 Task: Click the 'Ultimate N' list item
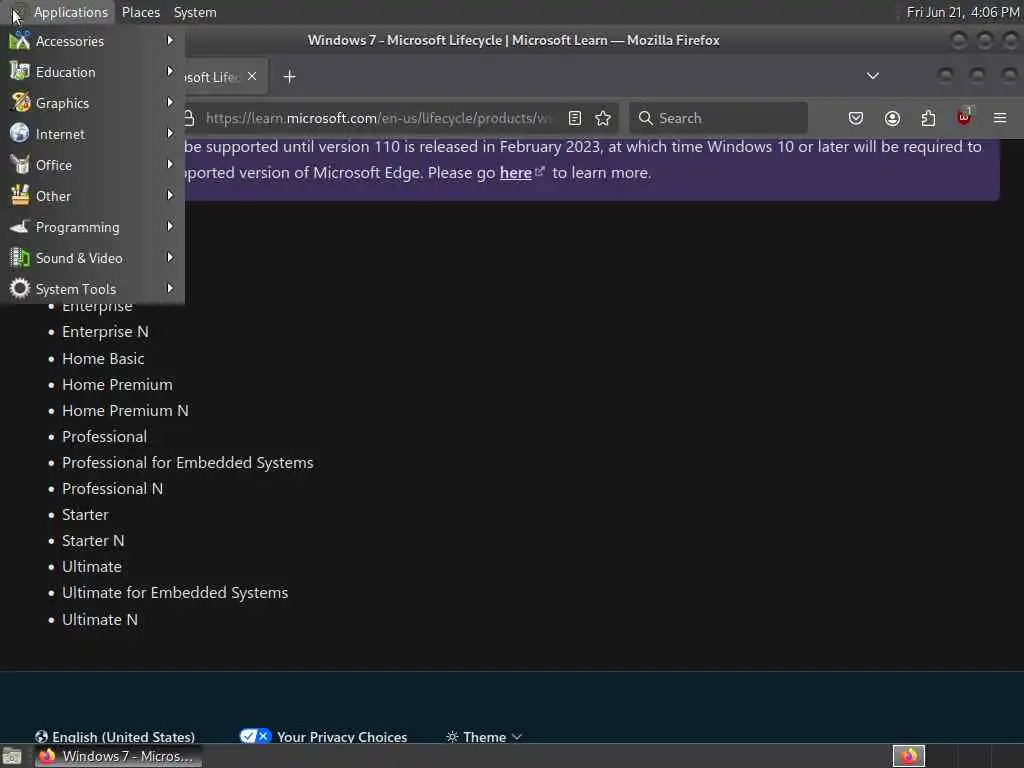coord(100,620)
